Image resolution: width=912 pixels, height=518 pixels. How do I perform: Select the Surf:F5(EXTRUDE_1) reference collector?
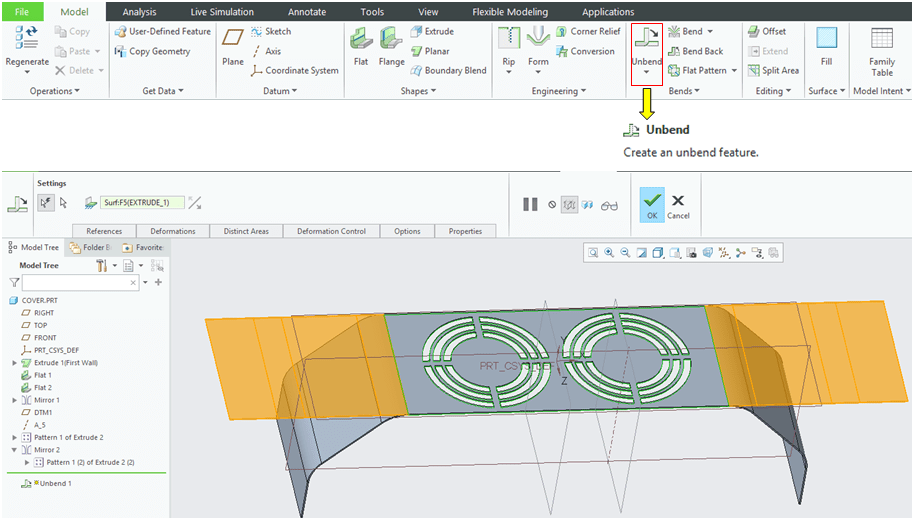(x=141, y=203)
